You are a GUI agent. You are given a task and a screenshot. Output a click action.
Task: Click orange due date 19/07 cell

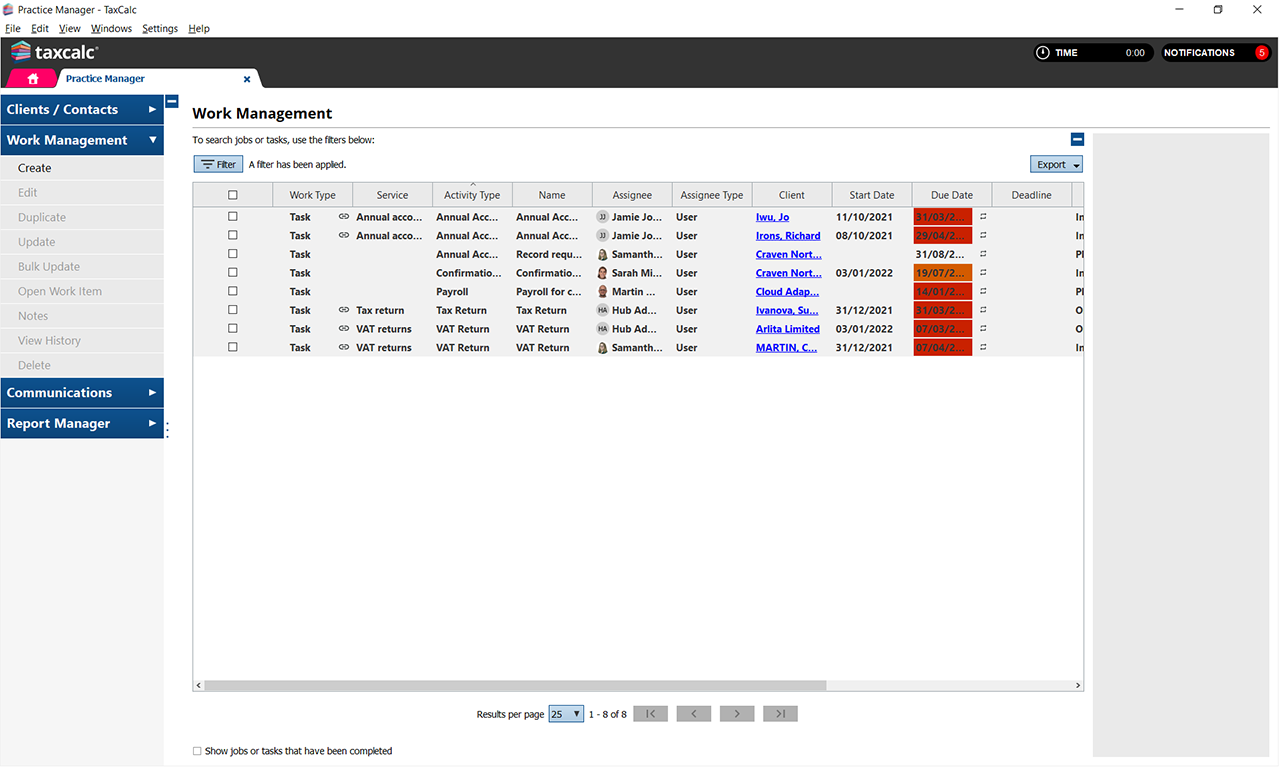coord(943,273)
